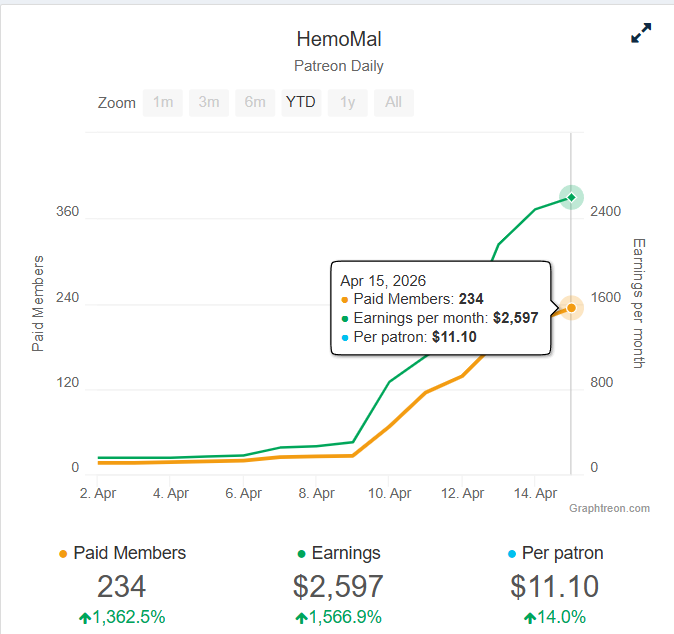674x634 pixels.
Task: Select the 1m zoom range
Action: point(163,102)
